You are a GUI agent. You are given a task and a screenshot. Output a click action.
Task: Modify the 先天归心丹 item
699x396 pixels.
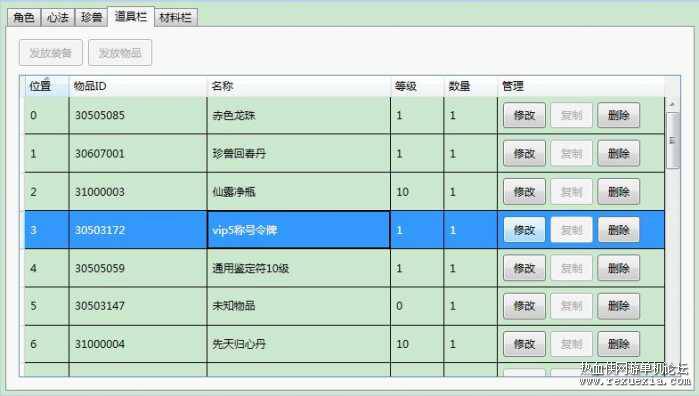pos(524,344)
